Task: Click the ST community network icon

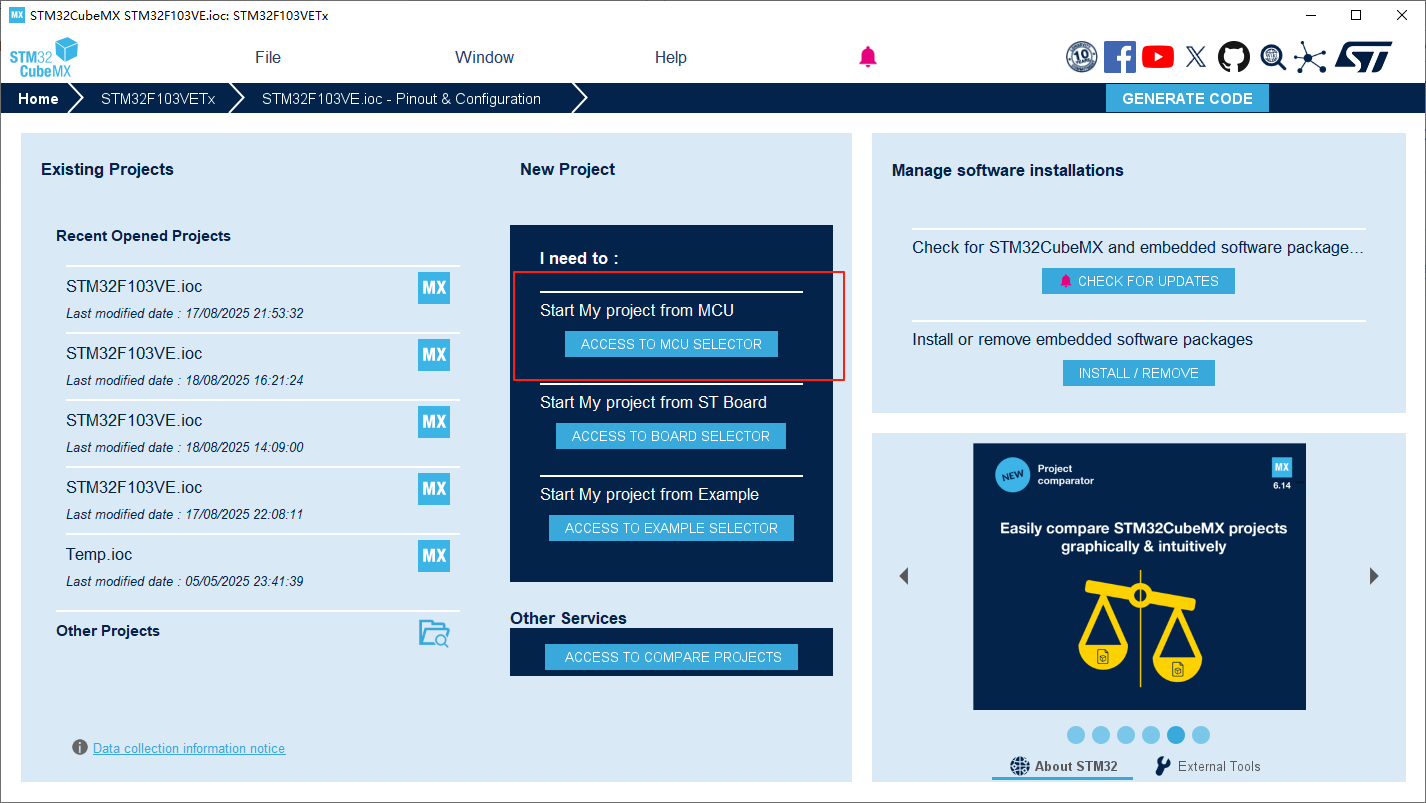Action: [x=1309, y=57]
